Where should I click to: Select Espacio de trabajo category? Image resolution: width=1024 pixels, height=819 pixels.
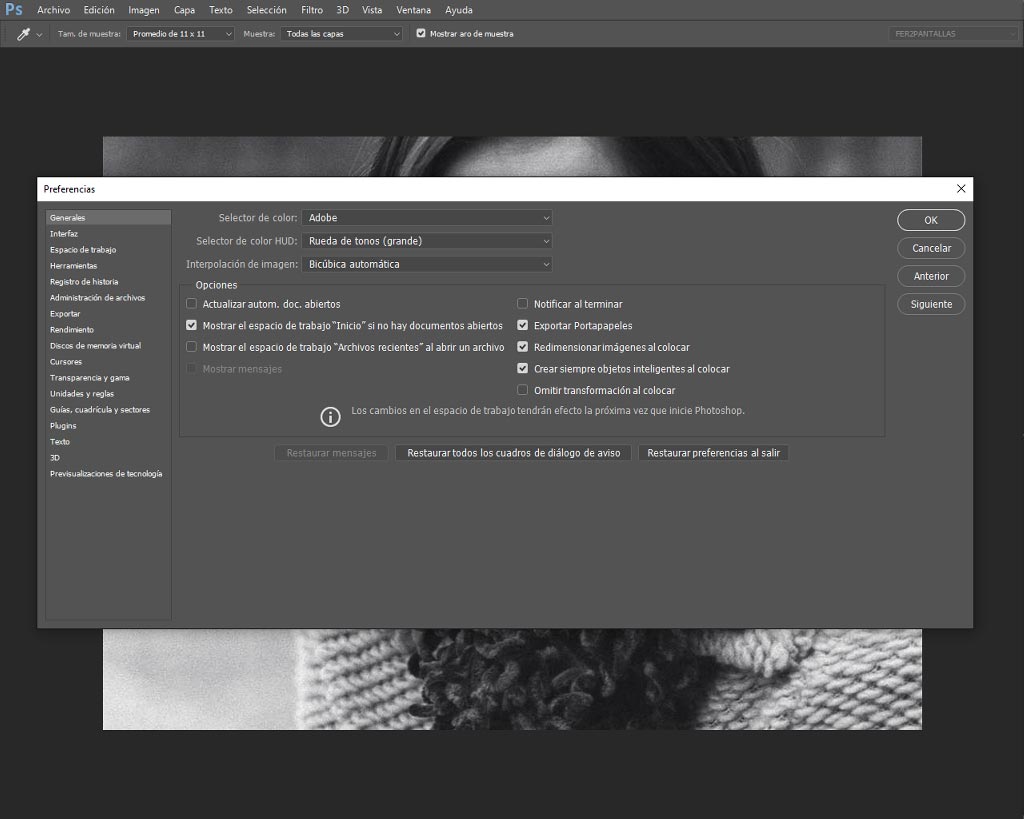coord(83,249)
